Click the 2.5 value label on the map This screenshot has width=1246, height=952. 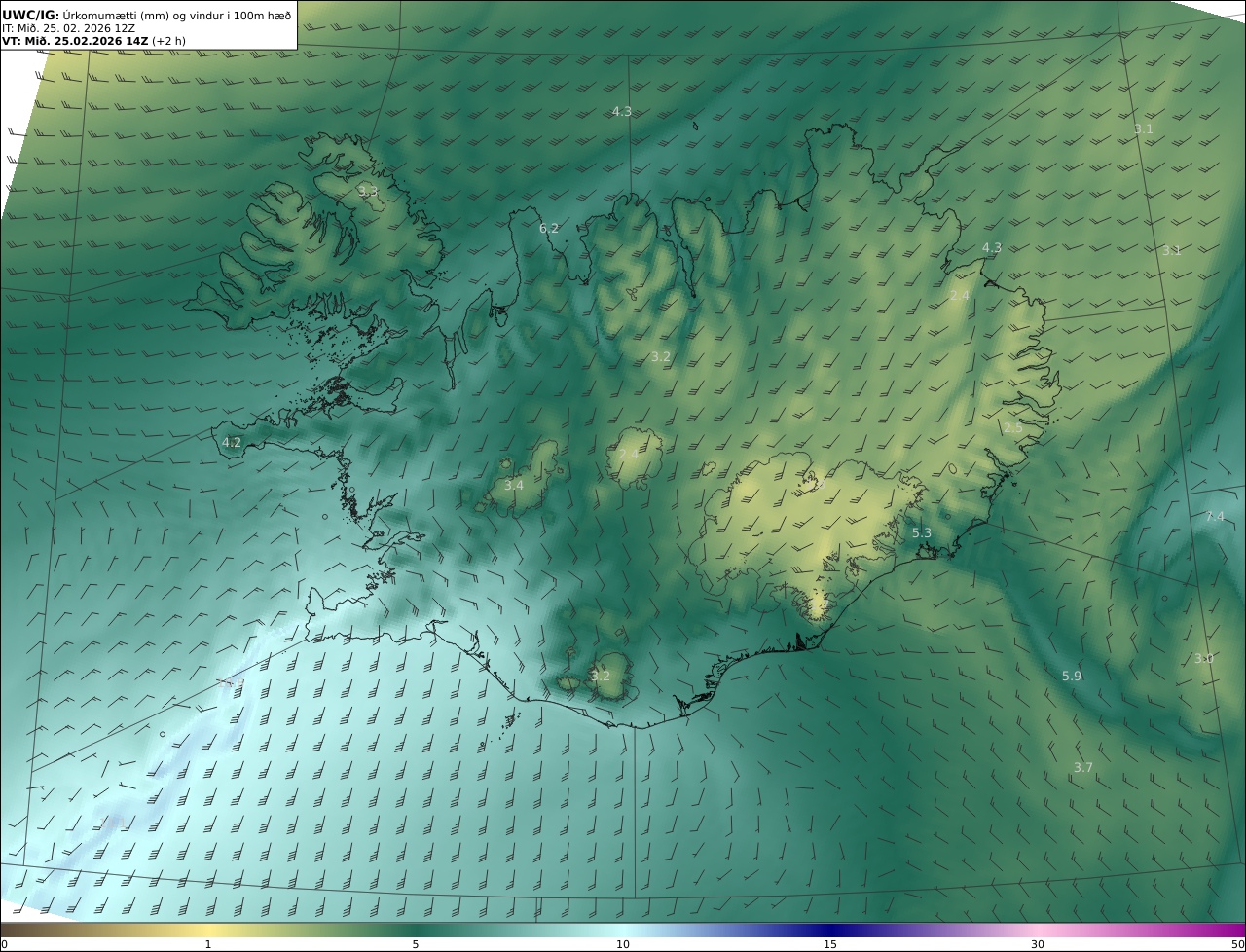1012,428
